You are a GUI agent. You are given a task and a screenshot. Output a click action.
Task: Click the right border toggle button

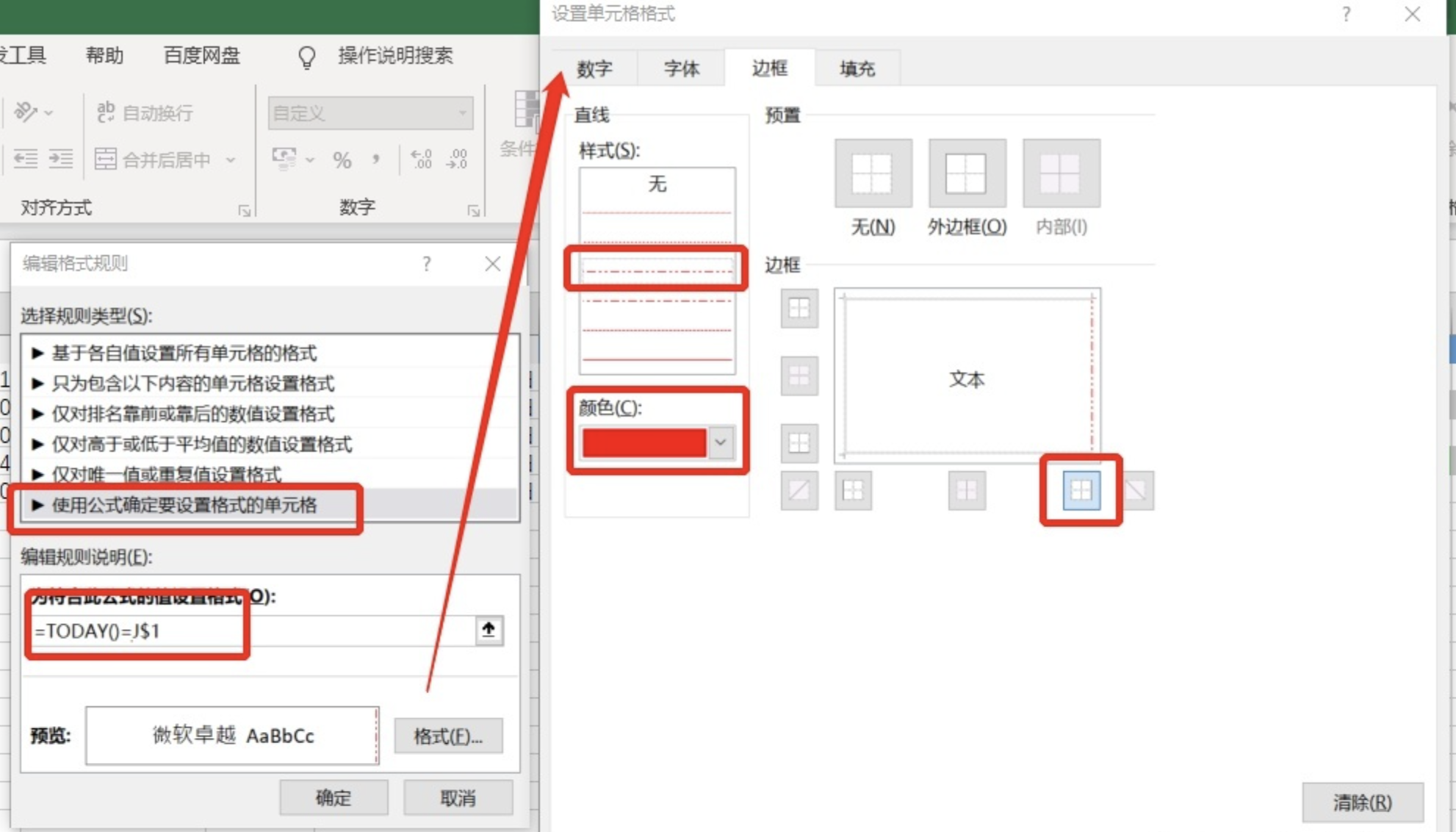tap(1081, 490)
